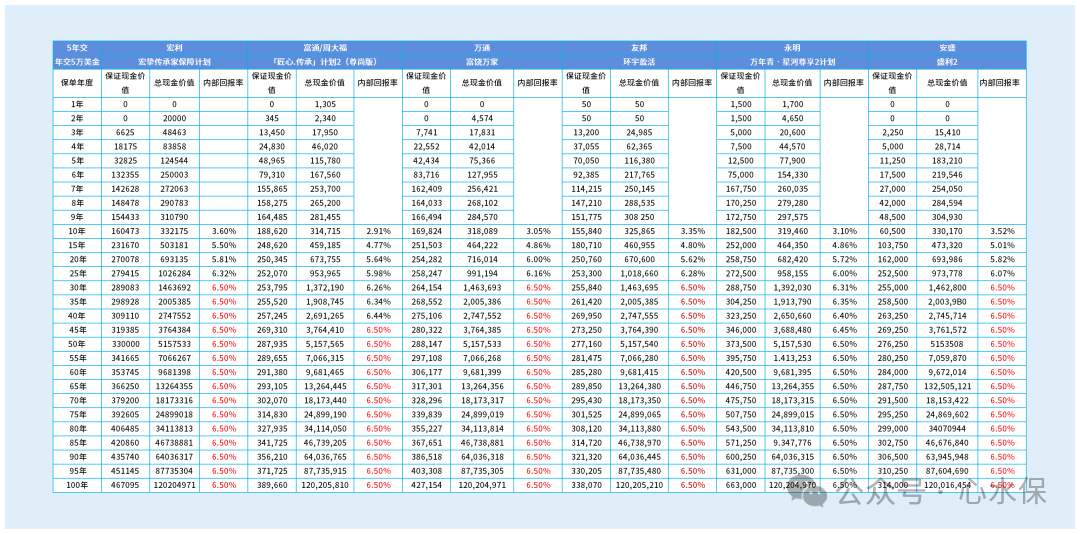Click the '5.82%' return rate cell
The image size is (1080, 534).
[x=1002, y=259]
